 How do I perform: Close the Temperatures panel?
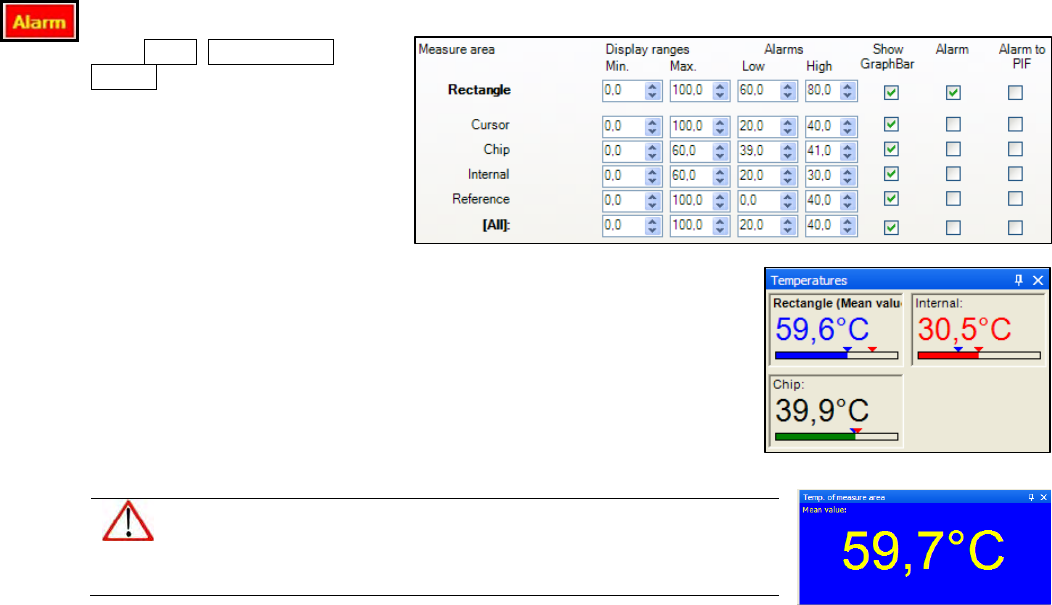(1038, 281)
